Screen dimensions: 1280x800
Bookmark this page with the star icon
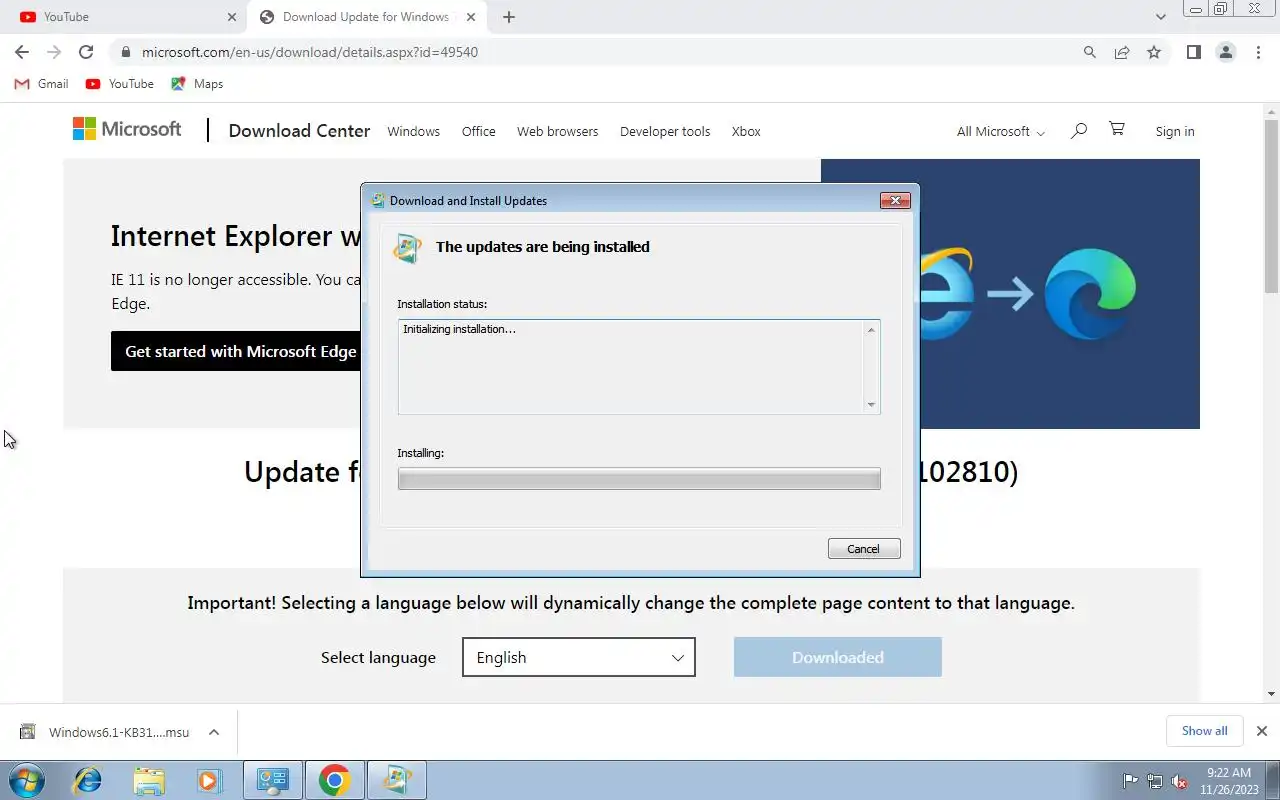[x=1154, y=52]
